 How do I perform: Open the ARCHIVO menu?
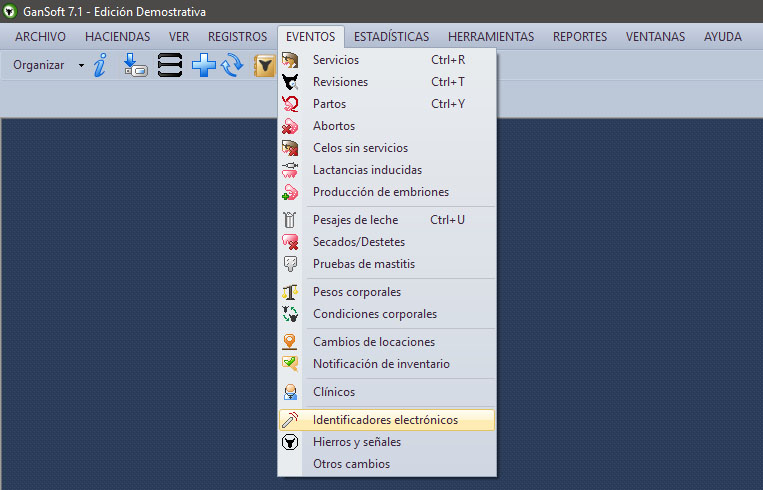tap(40, 36)
